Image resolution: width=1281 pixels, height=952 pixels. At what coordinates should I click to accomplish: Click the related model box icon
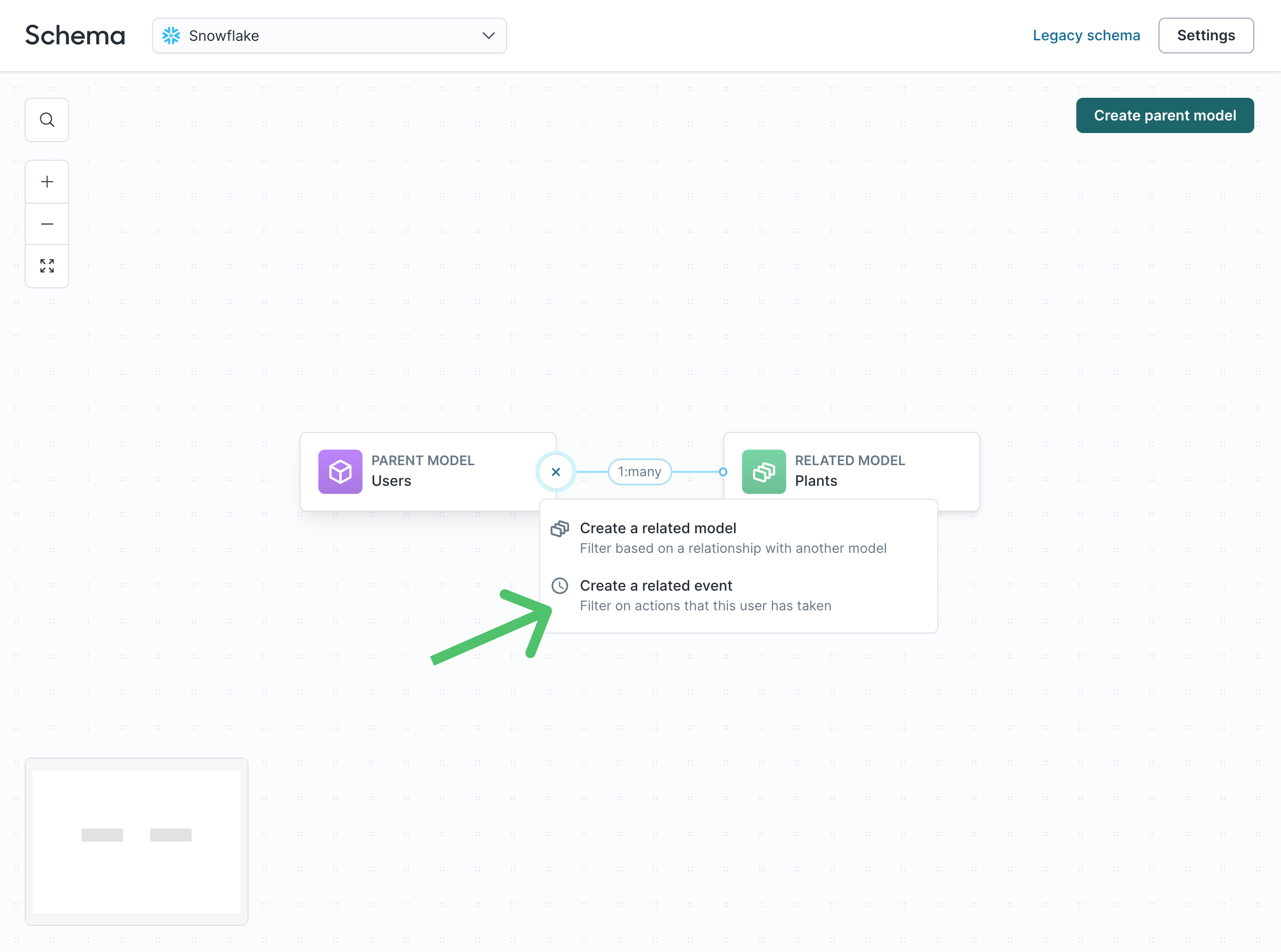762,471
